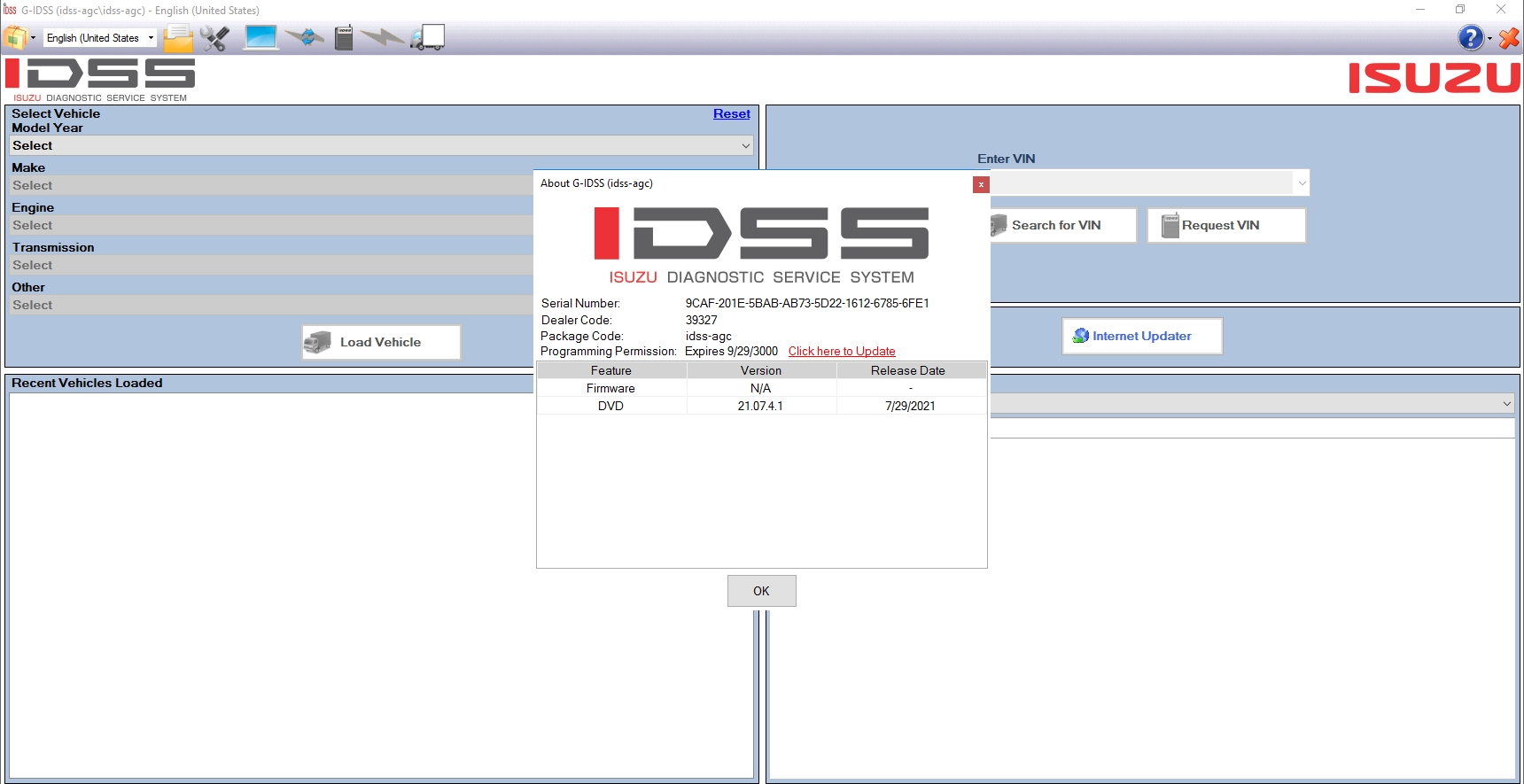The image size is (1524, 784).
Task: Click the globe icon on Internet Updater
Action: pos(1080,336)
